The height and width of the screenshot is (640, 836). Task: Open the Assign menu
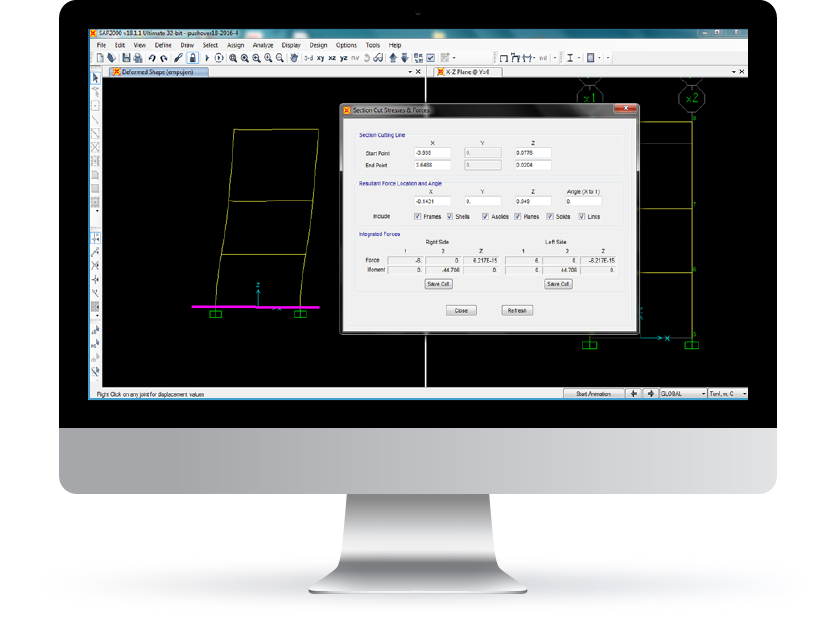coord(236,45)
